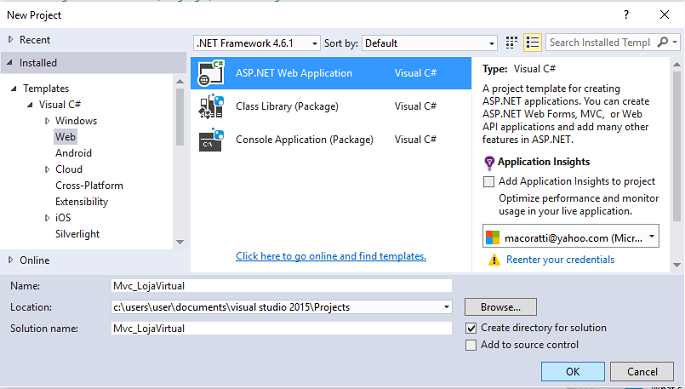Expand the Cloud tree node
This screenshot has width=685, height=389.
47,170
